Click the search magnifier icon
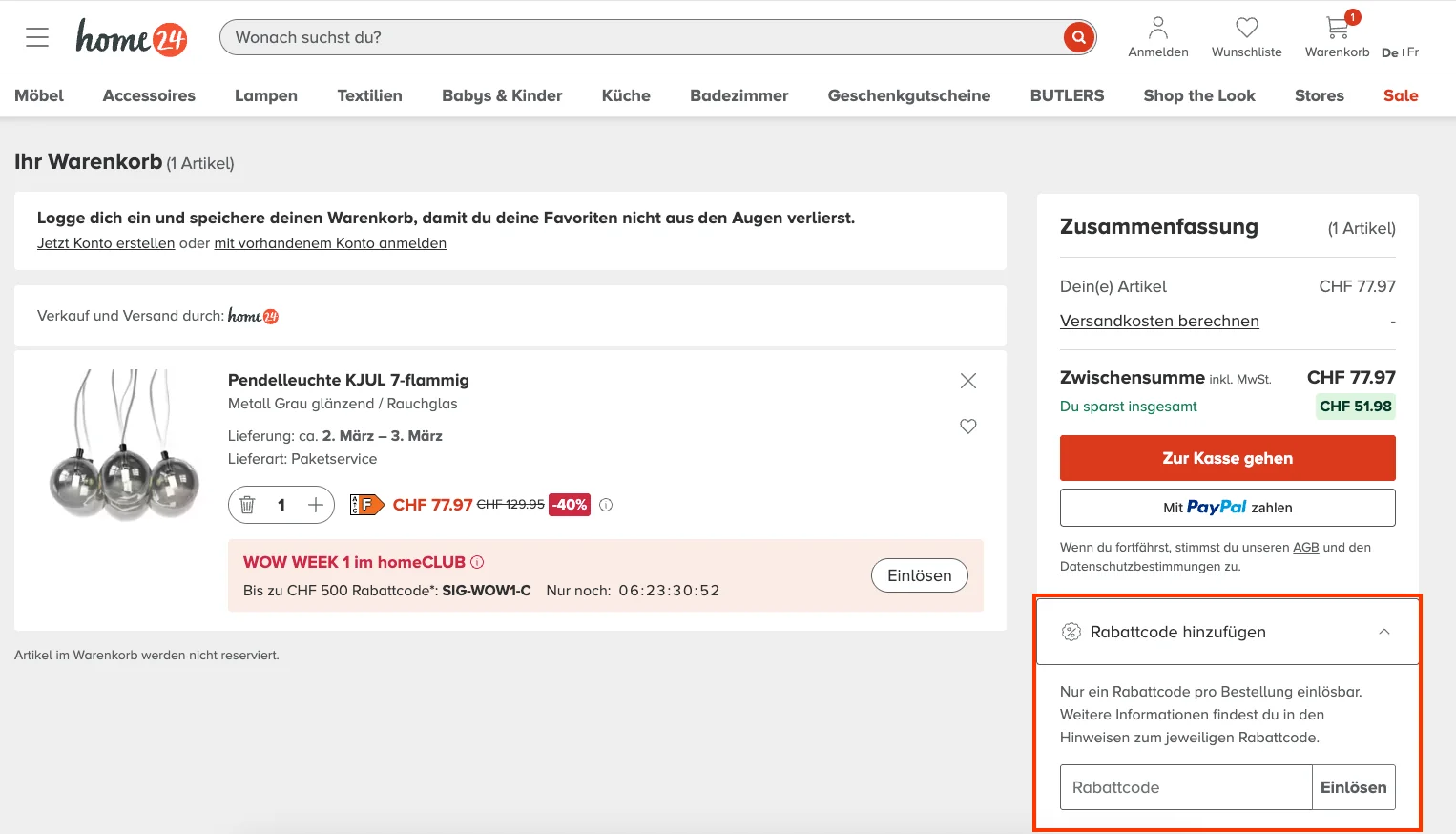1456x834 pixels. (x=1078, y=37)
